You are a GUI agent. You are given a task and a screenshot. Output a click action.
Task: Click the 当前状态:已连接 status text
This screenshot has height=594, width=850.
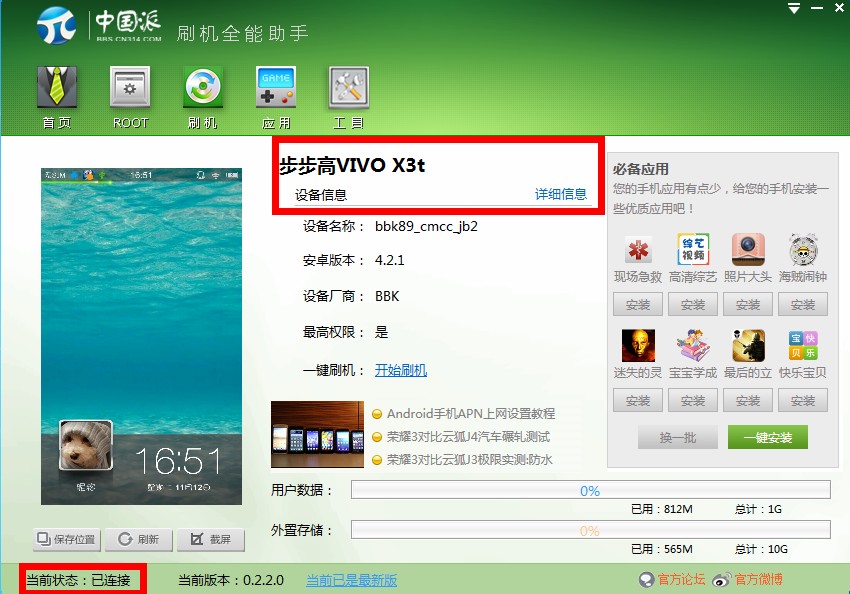point(78,580)
